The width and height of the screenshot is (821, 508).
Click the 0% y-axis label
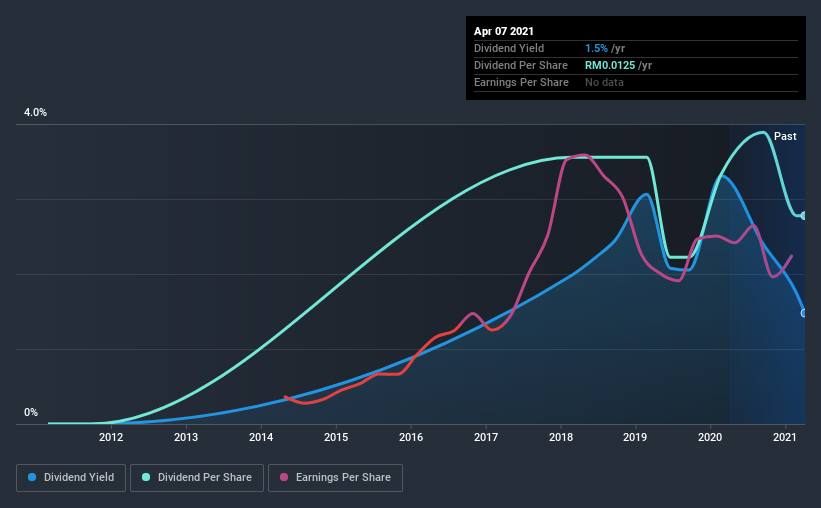point(31,412)
